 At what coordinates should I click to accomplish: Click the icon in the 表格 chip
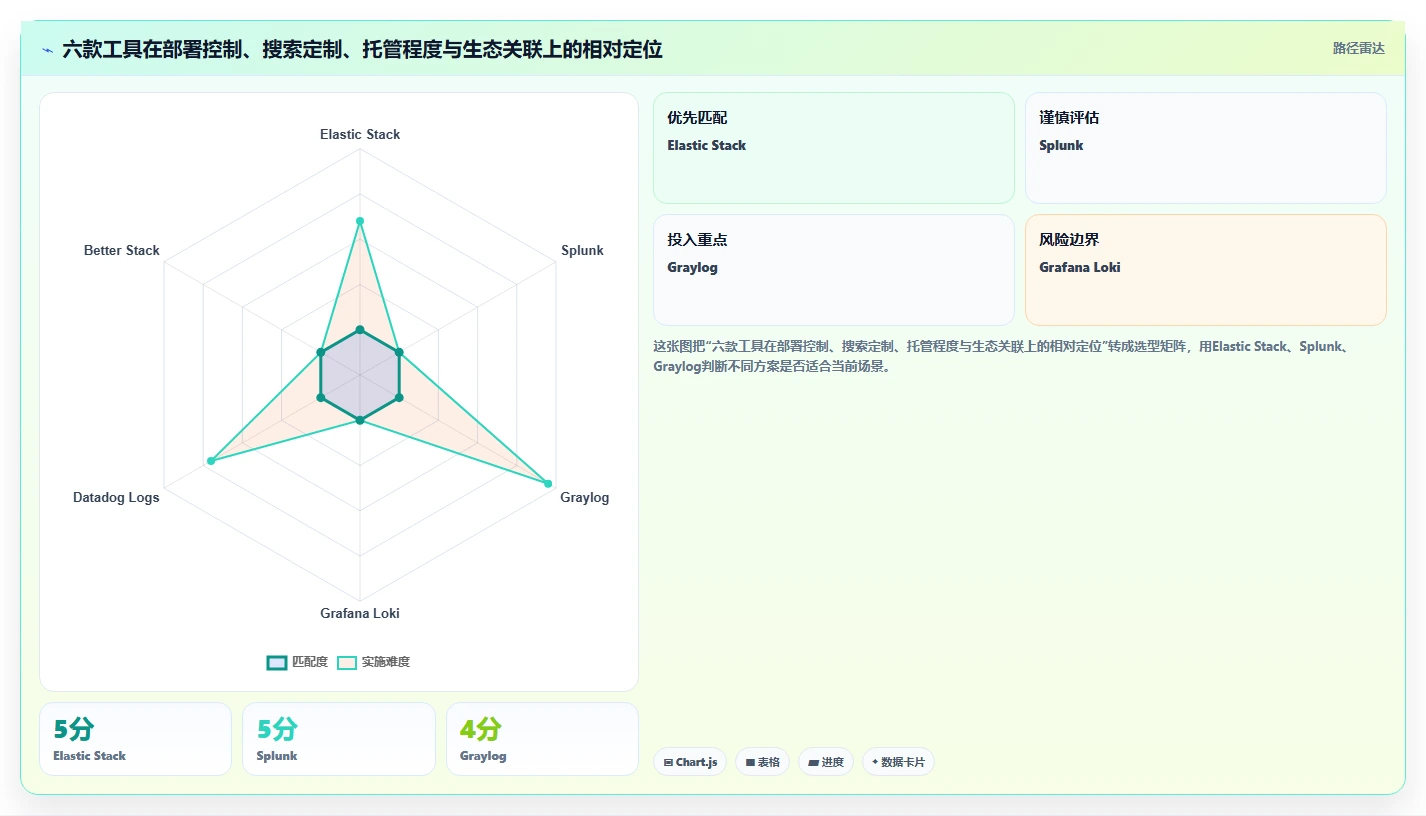pyautogui.click(x=750, y=762)
